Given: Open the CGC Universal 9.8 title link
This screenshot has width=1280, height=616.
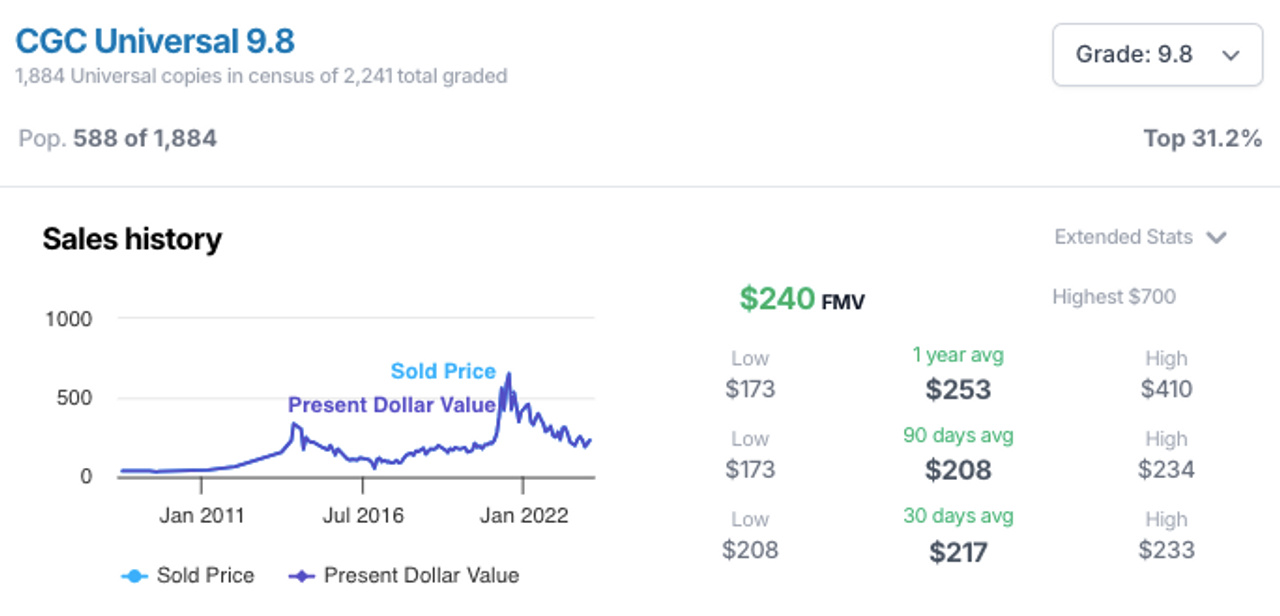Looking at the screenshot, I should tap(155, 42).
